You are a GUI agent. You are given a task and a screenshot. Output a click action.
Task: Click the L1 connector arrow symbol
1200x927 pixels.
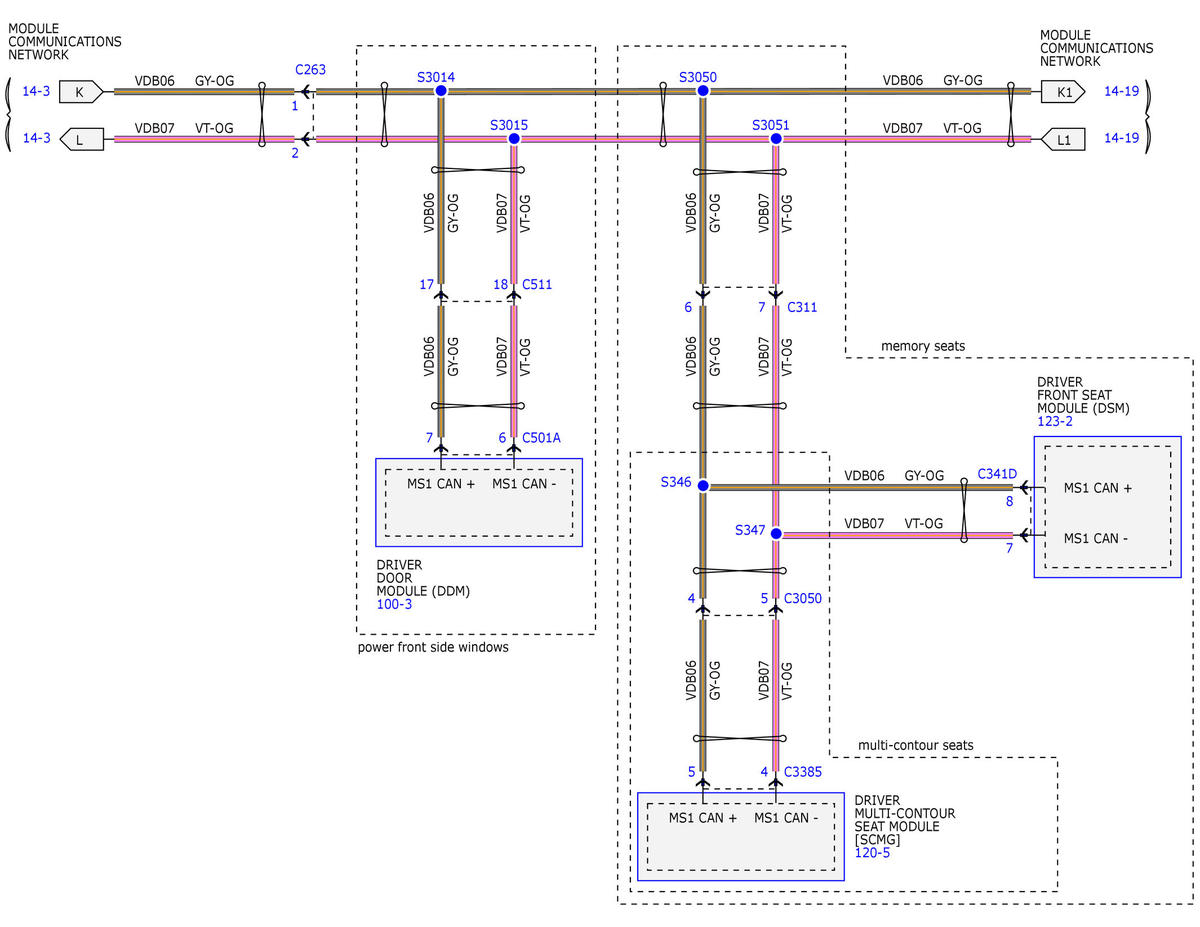click(x=1062, y=140)
